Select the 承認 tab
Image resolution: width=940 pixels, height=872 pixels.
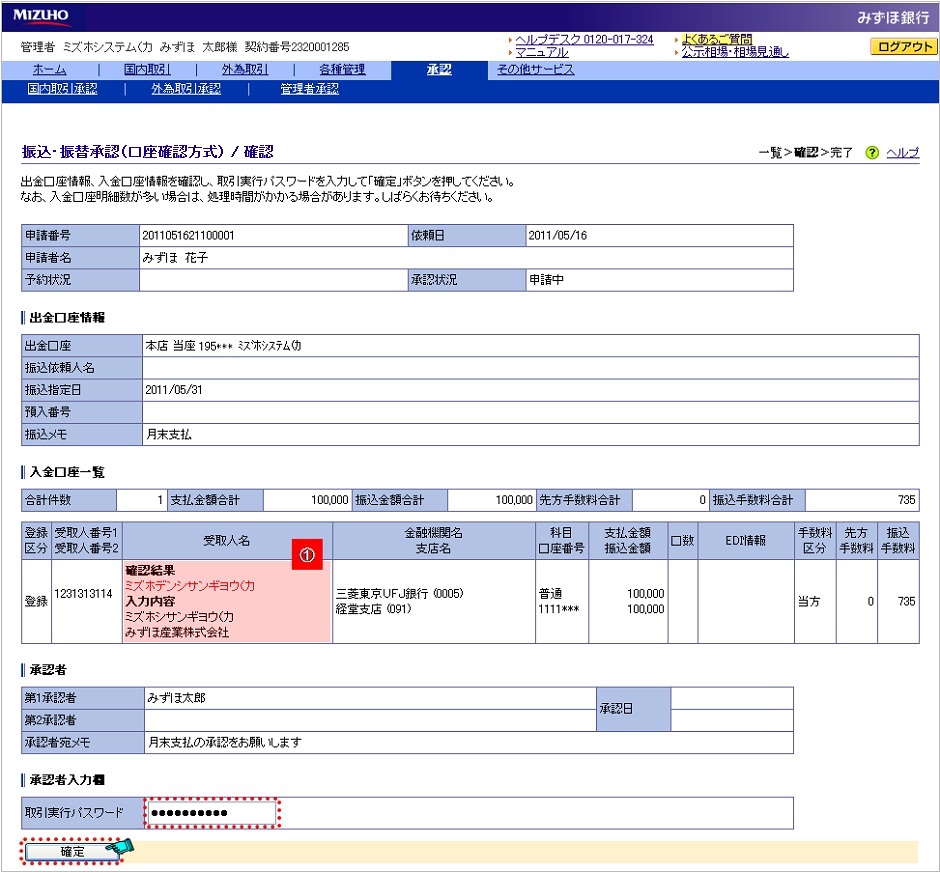coord(439,70)
